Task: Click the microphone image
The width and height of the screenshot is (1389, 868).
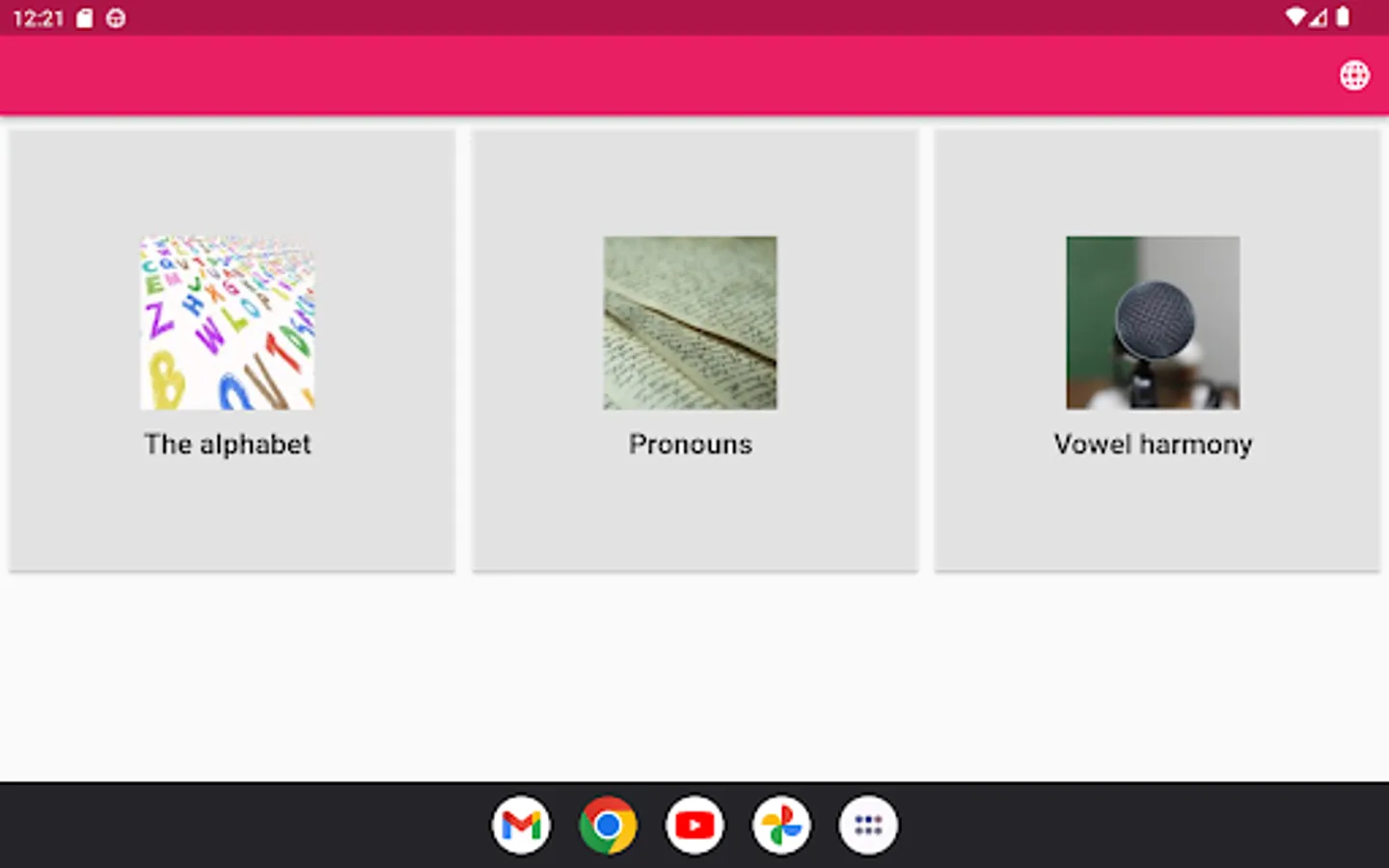Action: pyautogui.click(x=1154, y=323)
